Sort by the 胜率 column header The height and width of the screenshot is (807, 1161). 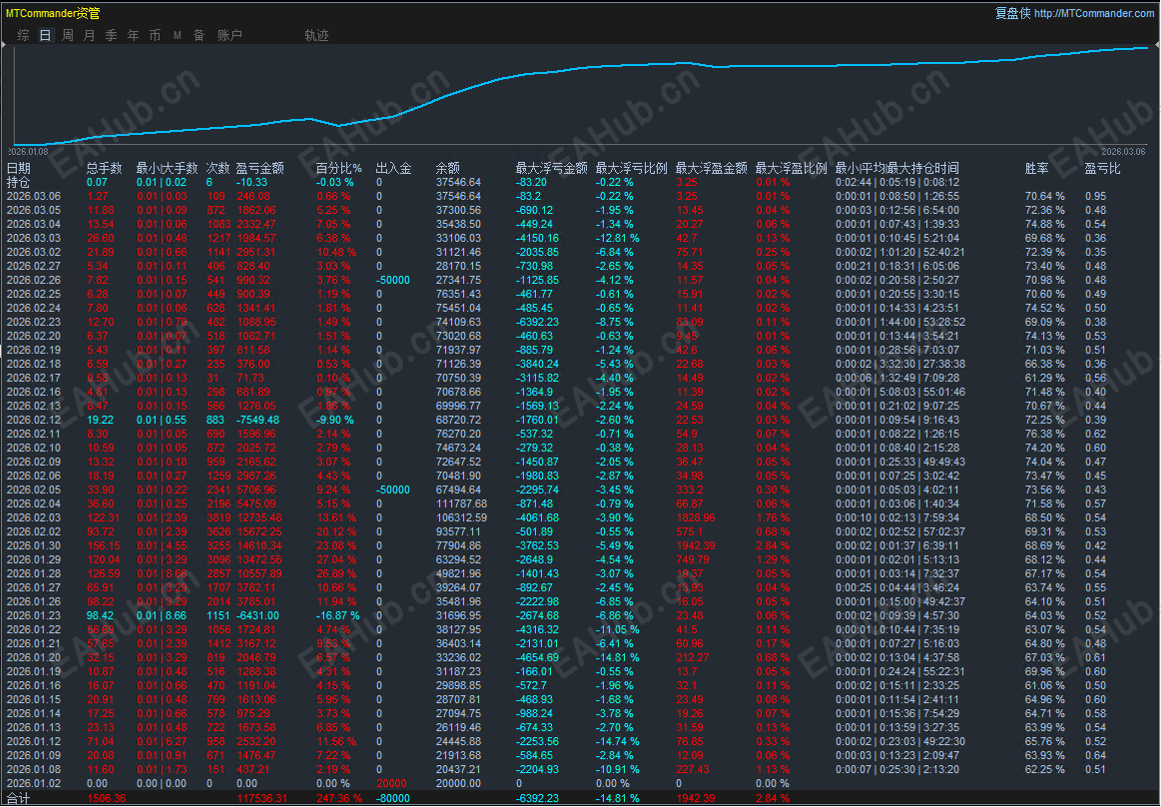click(x=1037, y=168)
